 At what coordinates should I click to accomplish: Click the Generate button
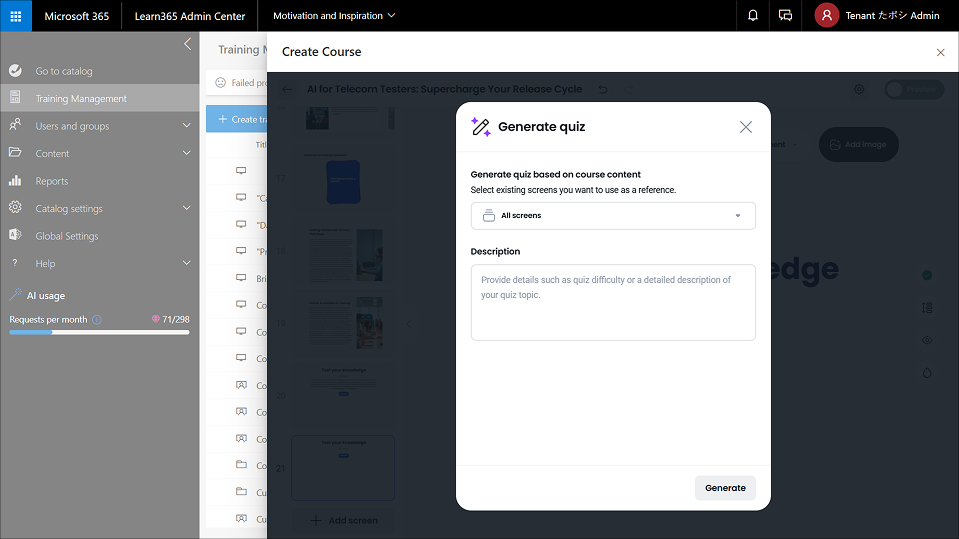tap(725, 488)
